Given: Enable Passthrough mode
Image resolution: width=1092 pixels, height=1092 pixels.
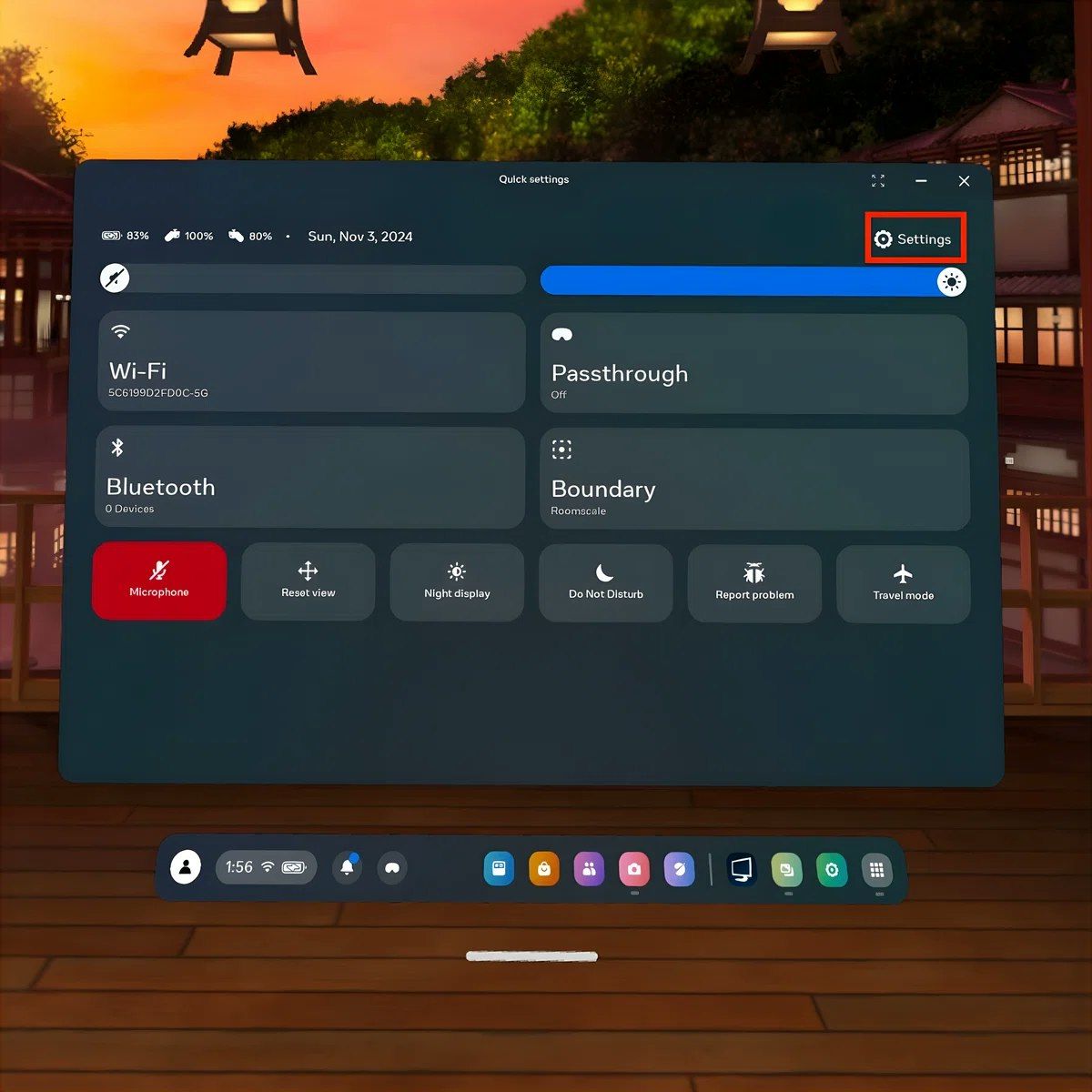Looking at the screenshot, I should 753,363.
